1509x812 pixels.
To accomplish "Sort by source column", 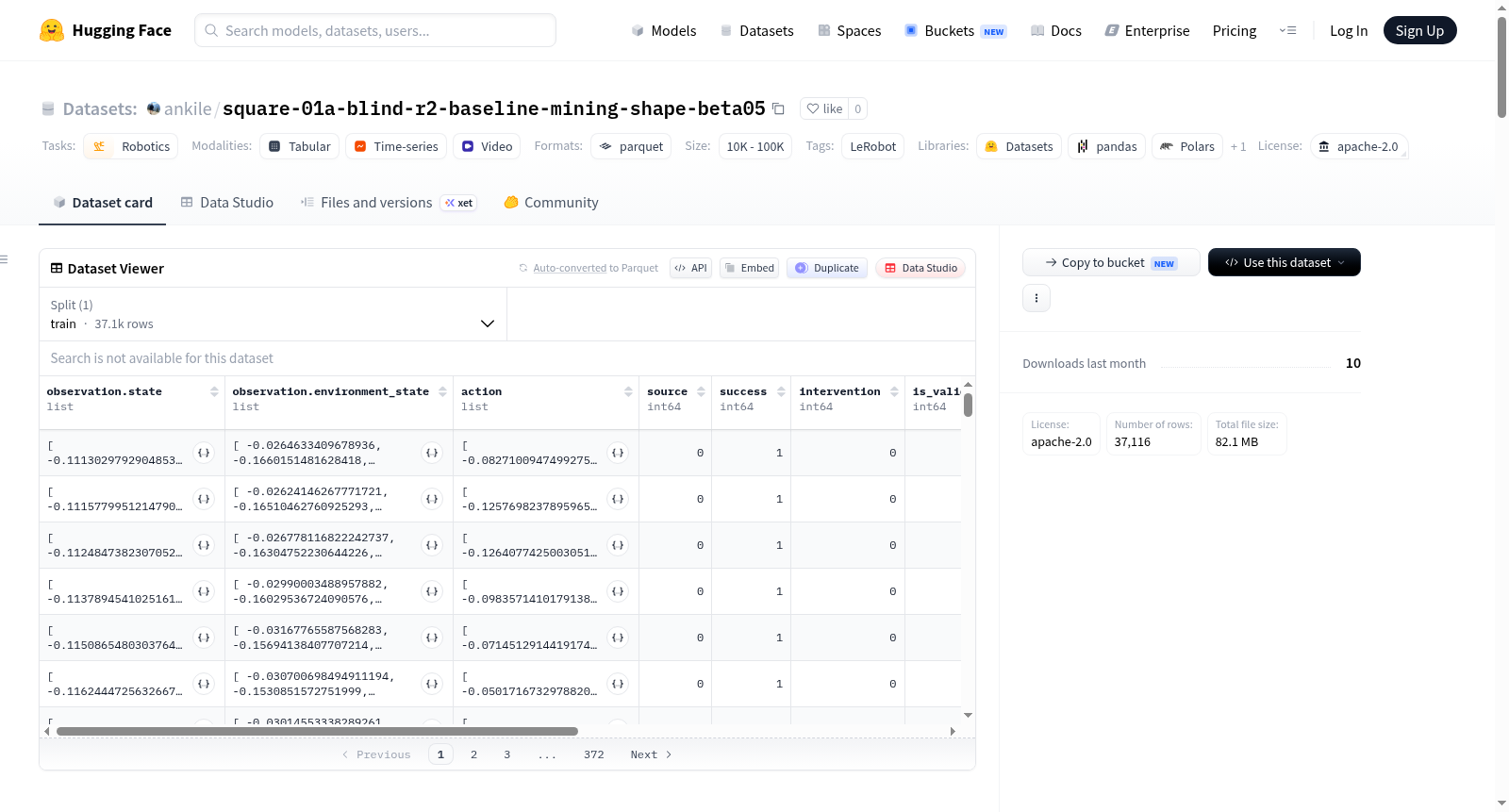I will [701, 391].
